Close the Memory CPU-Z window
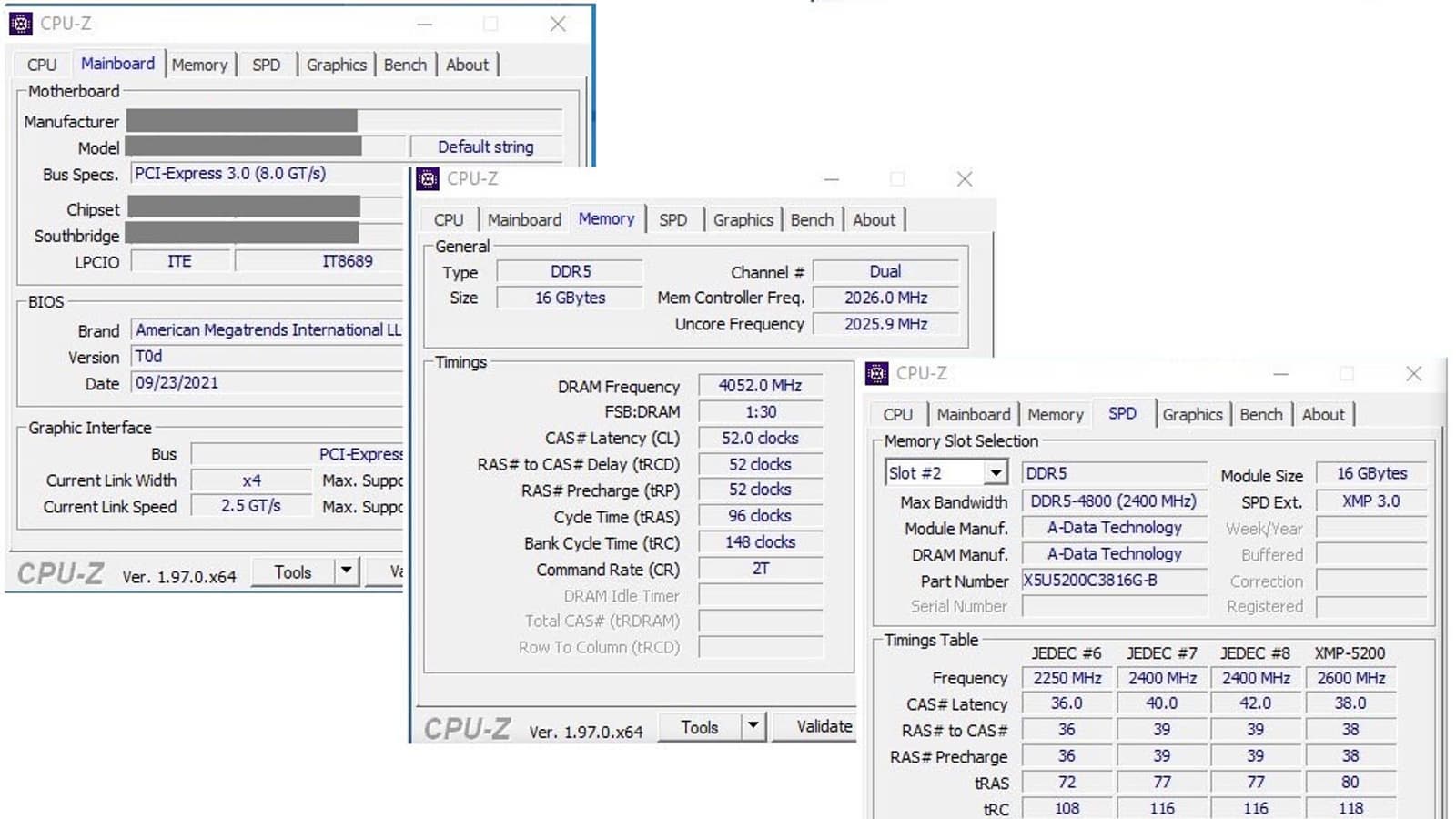 tap(965, 179)
